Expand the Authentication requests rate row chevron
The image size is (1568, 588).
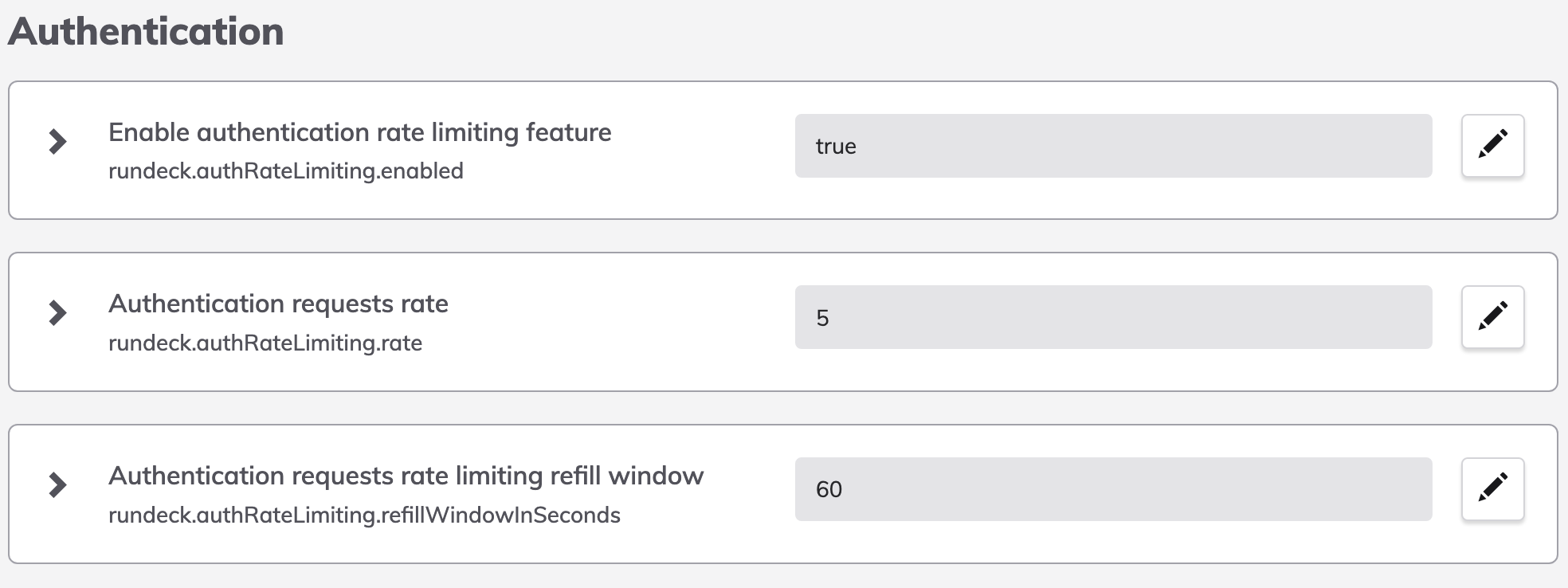pyautogui.click(x=57, y=313)
